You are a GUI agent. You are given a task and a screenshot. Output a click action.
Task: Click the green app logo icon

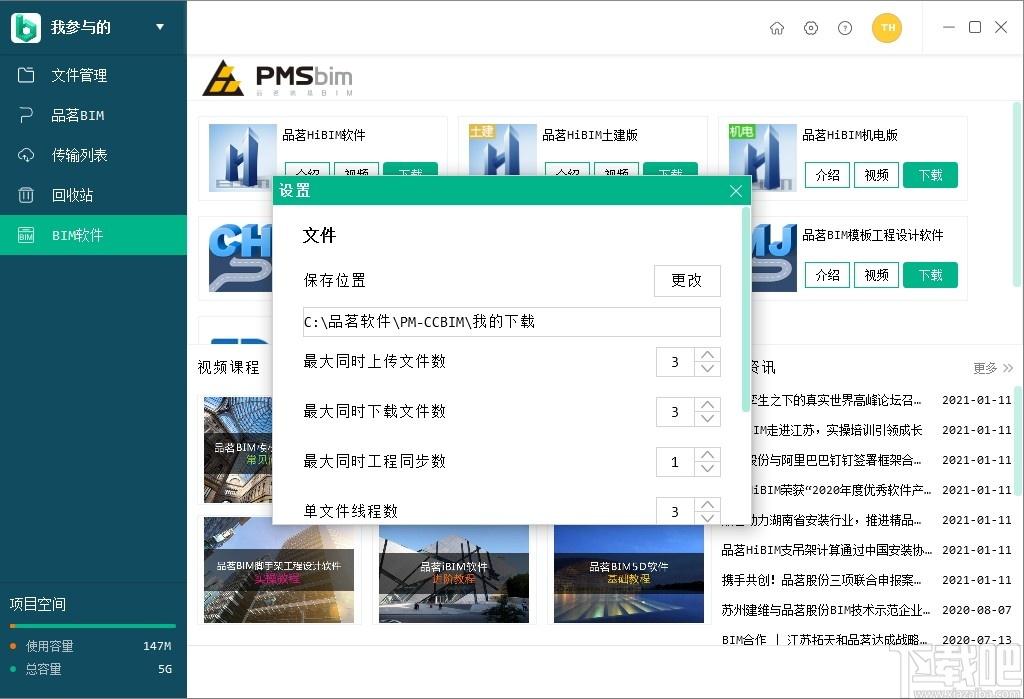pyautogui.click(x=25, y=27)
